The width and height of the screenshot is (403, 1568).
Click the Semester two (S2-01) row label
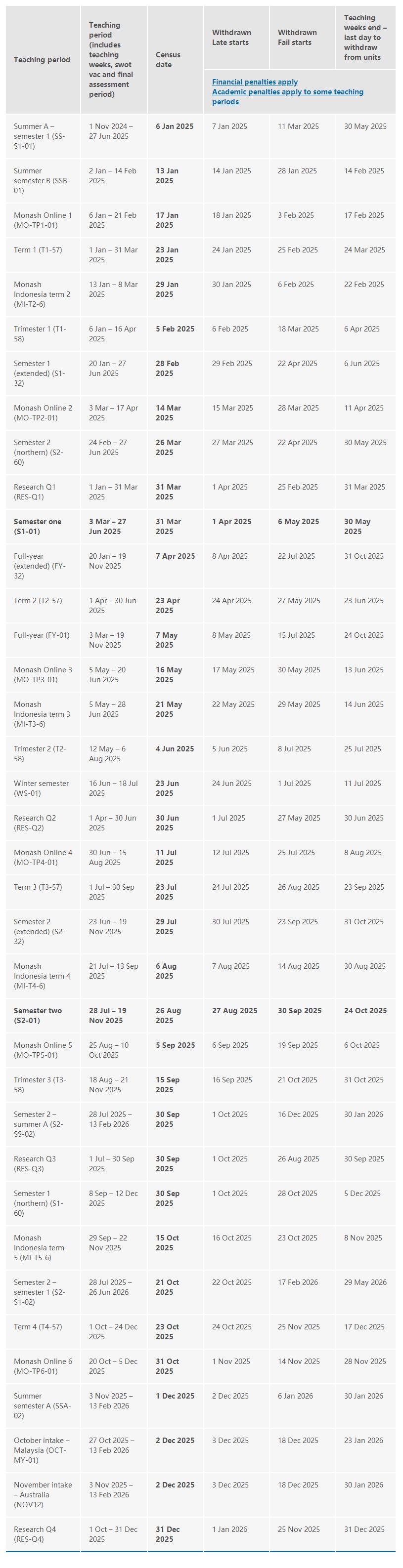37,1015
